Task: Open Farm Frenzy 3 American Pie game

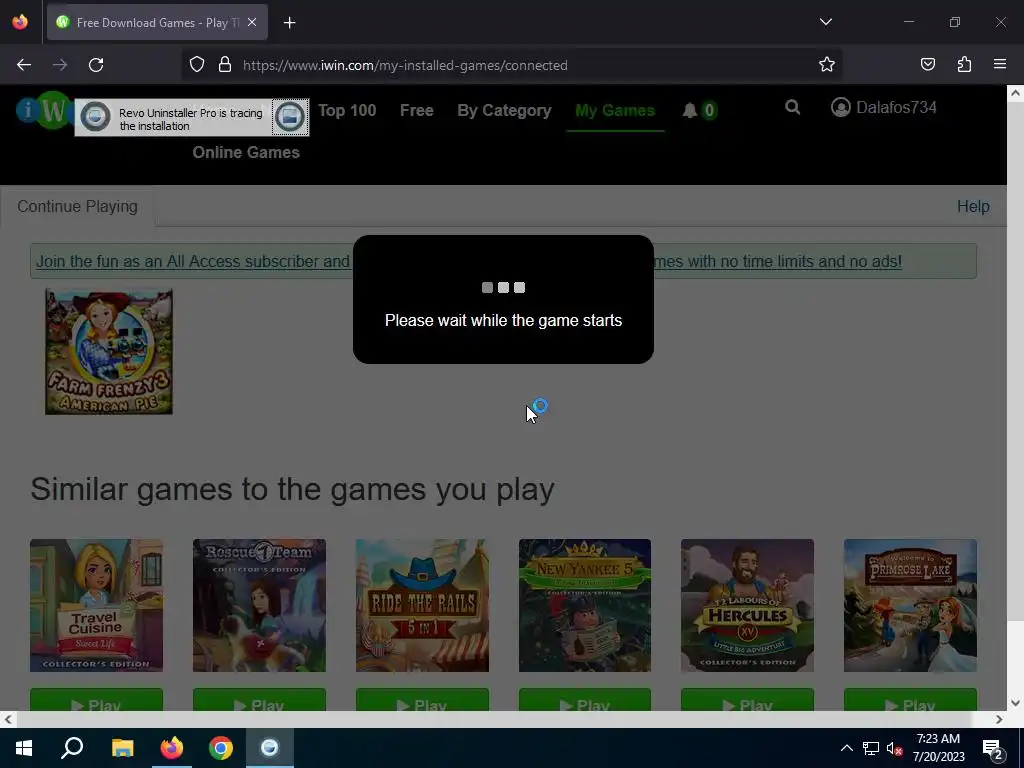Action: 109,351
